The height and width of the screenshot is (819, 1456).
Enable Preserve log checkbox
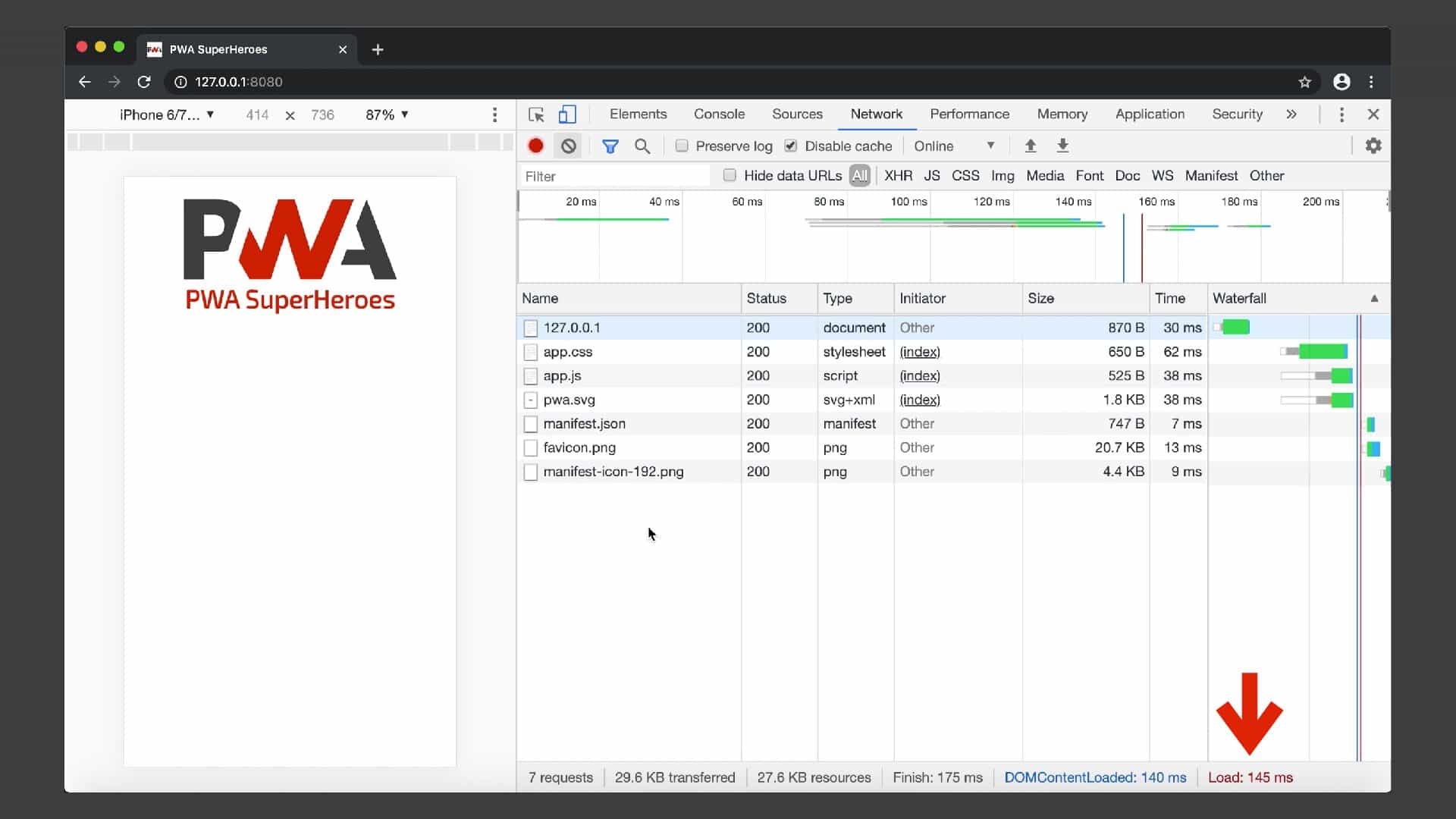[x=682, y=146]
